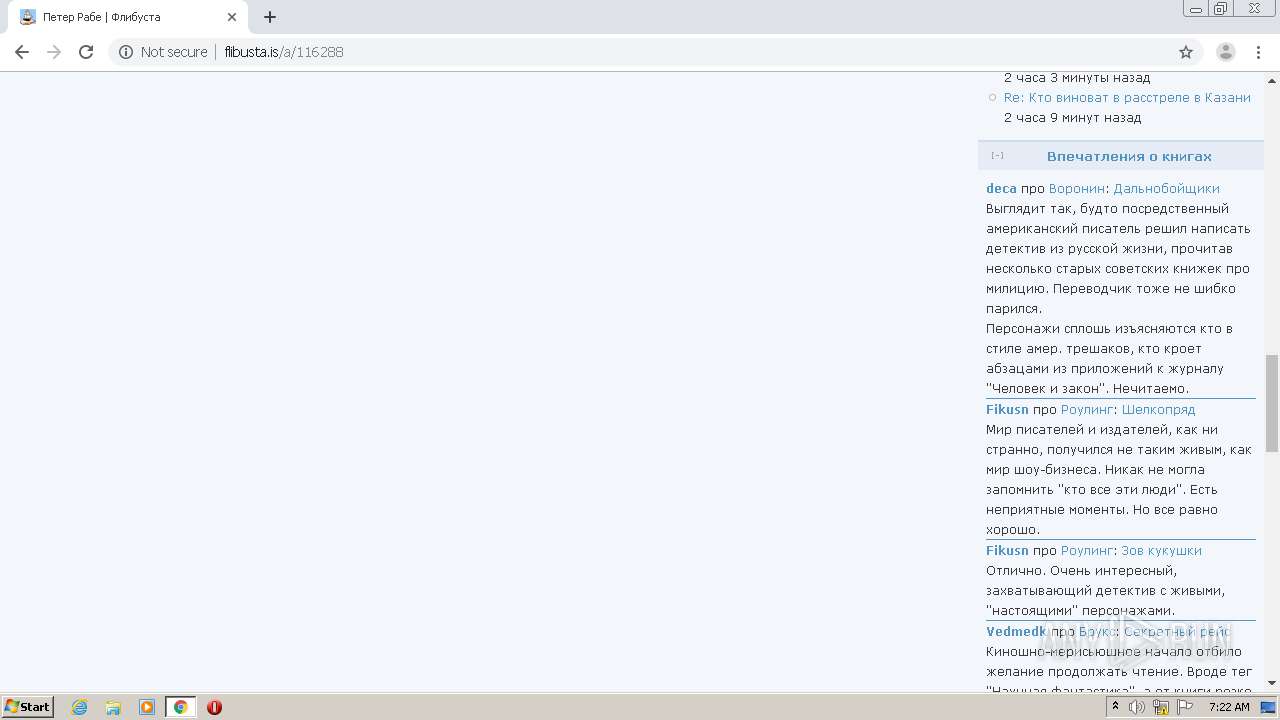1280x720 pixels.
Task: Open user deca profile link
Action: [x=1001, y=188]
